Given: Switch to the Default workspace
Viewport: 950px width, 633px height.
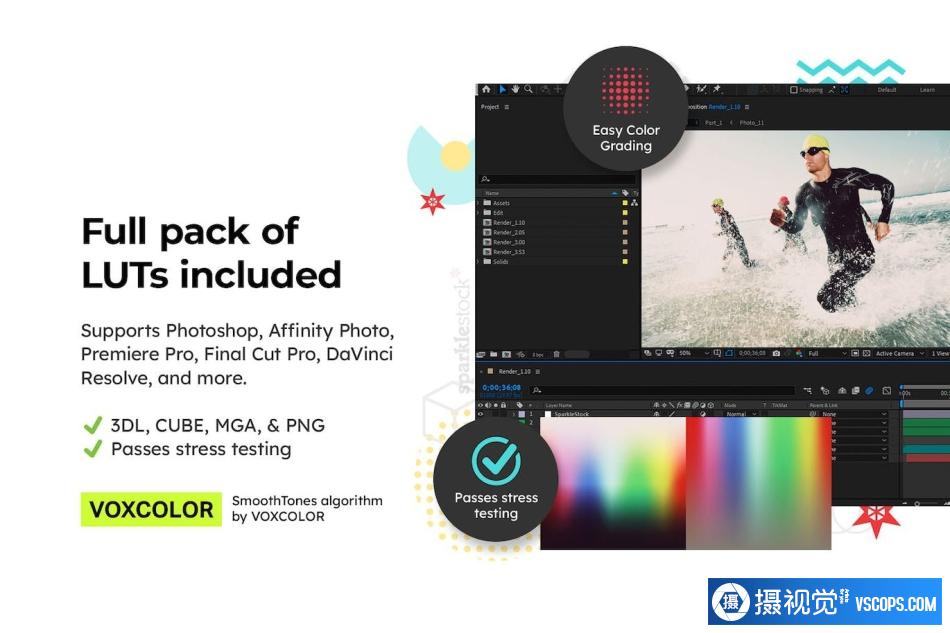Looking at the screenshot, I should point(886,90).
